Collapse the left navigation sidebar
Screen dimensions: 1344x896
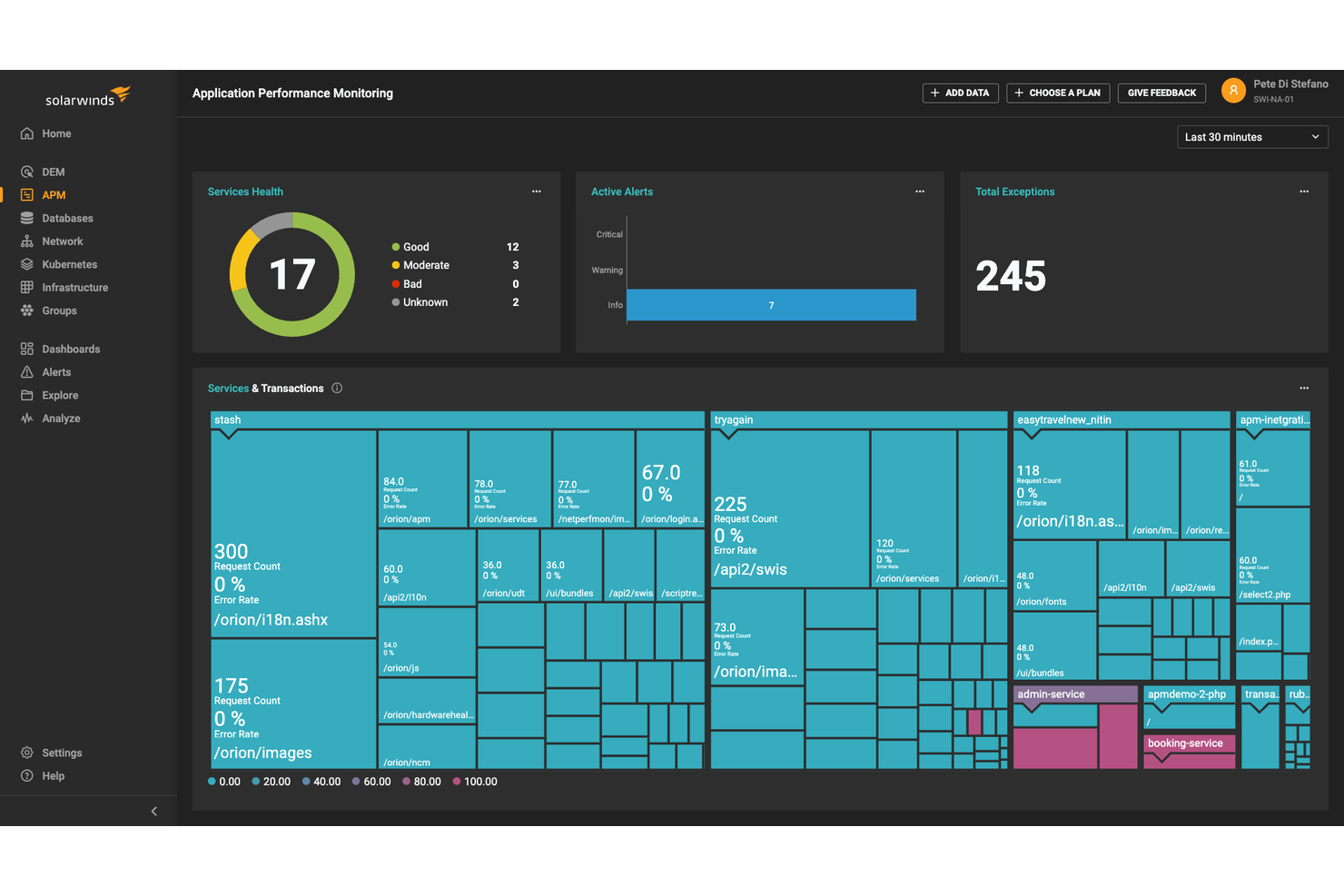pyautogui.click(x=153, y=811)
